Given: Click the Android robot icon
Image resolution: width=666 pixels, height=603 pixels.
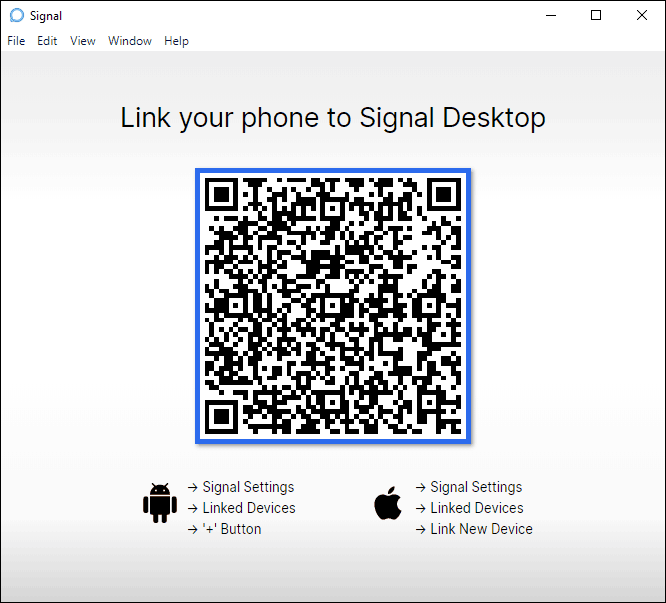Looking at the screenshot, I should pos(160,503).
